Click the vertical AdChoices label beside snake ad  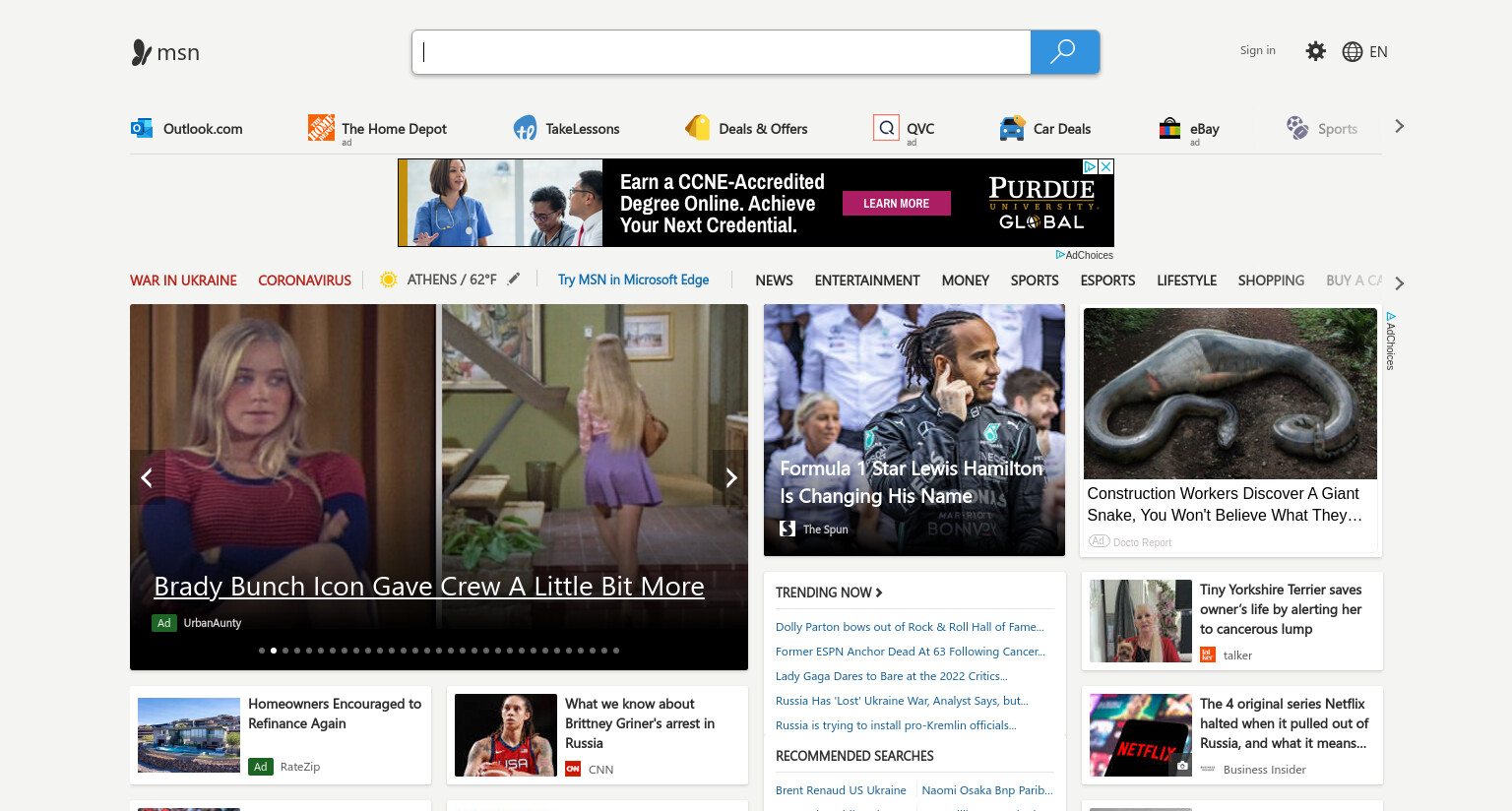(x=1391, y=342)
